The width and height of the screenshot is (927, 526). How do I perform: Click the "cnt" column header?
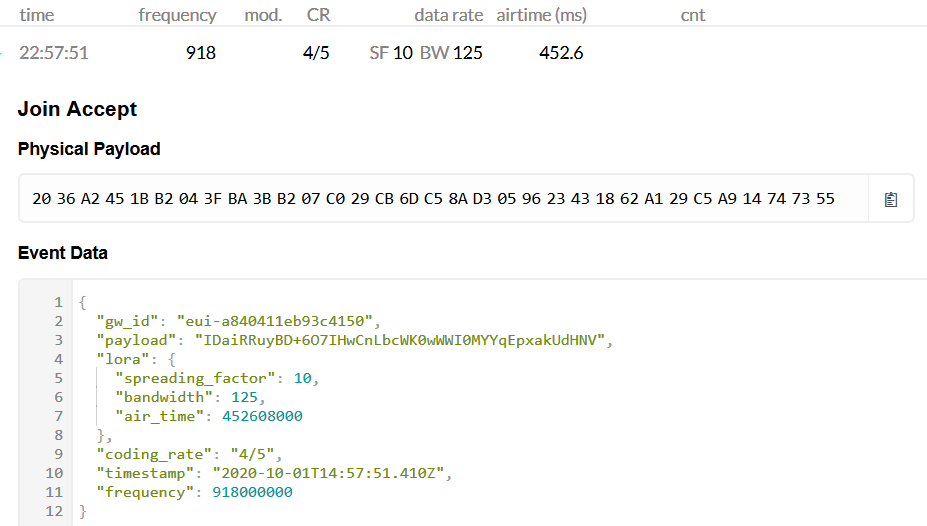click(693, 15)
